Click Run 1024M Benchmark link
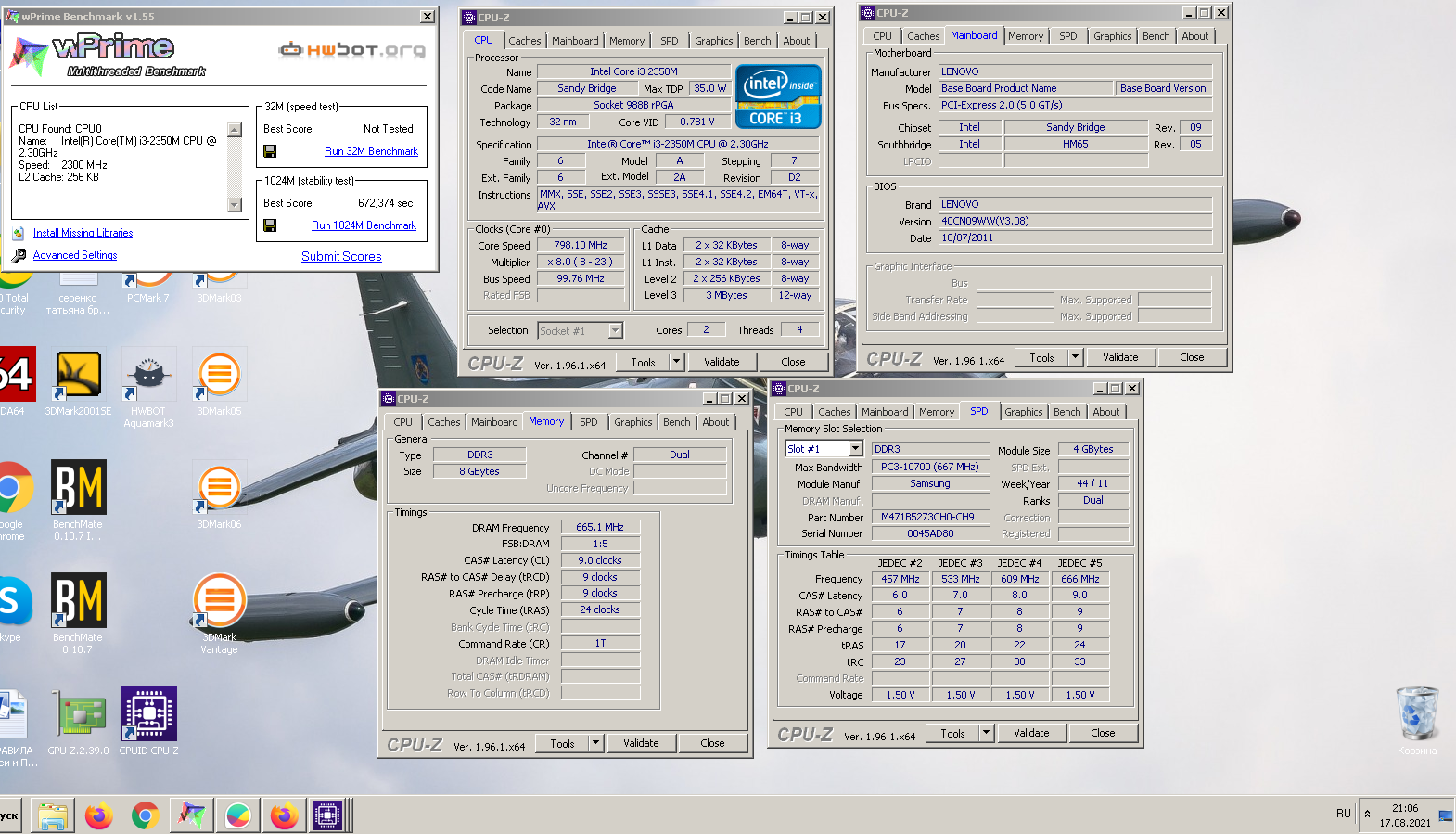Viewport: 1456px width, 834px height. (364, 225)
